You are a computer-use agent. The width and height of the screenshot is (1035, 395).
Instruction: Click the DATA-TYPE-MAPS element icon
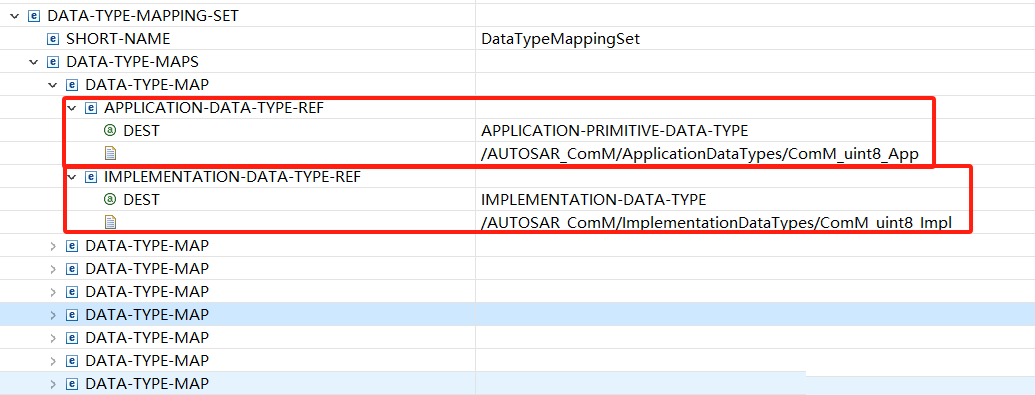pyautogui.click(x=53, y=62)
